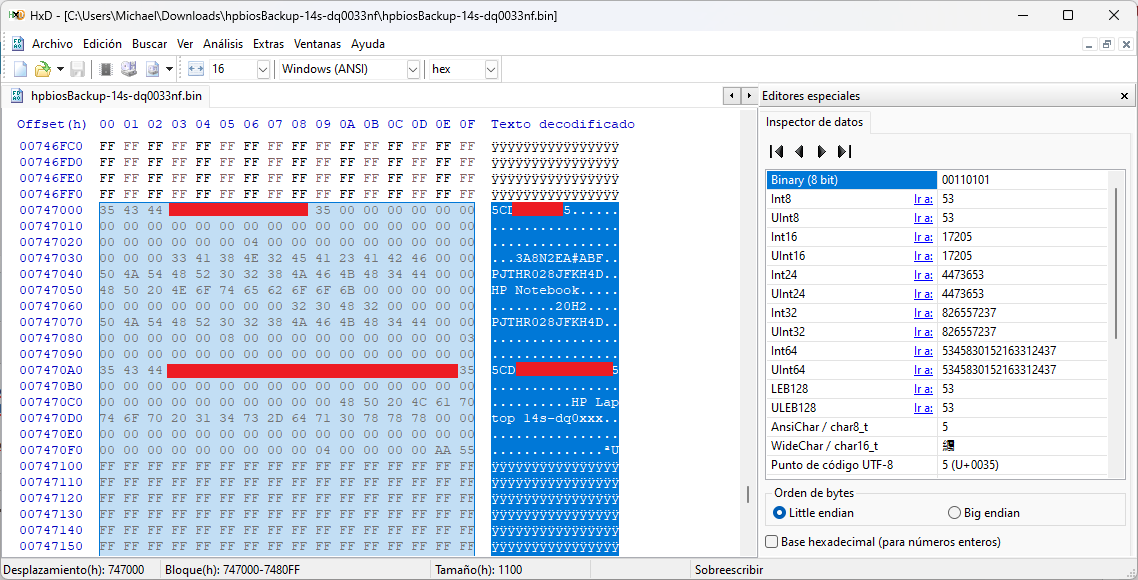Click decoded text 'top 14s-dq0xxx..'
The width and height of the screenshot is (1138, 580).
pos(555,417)
